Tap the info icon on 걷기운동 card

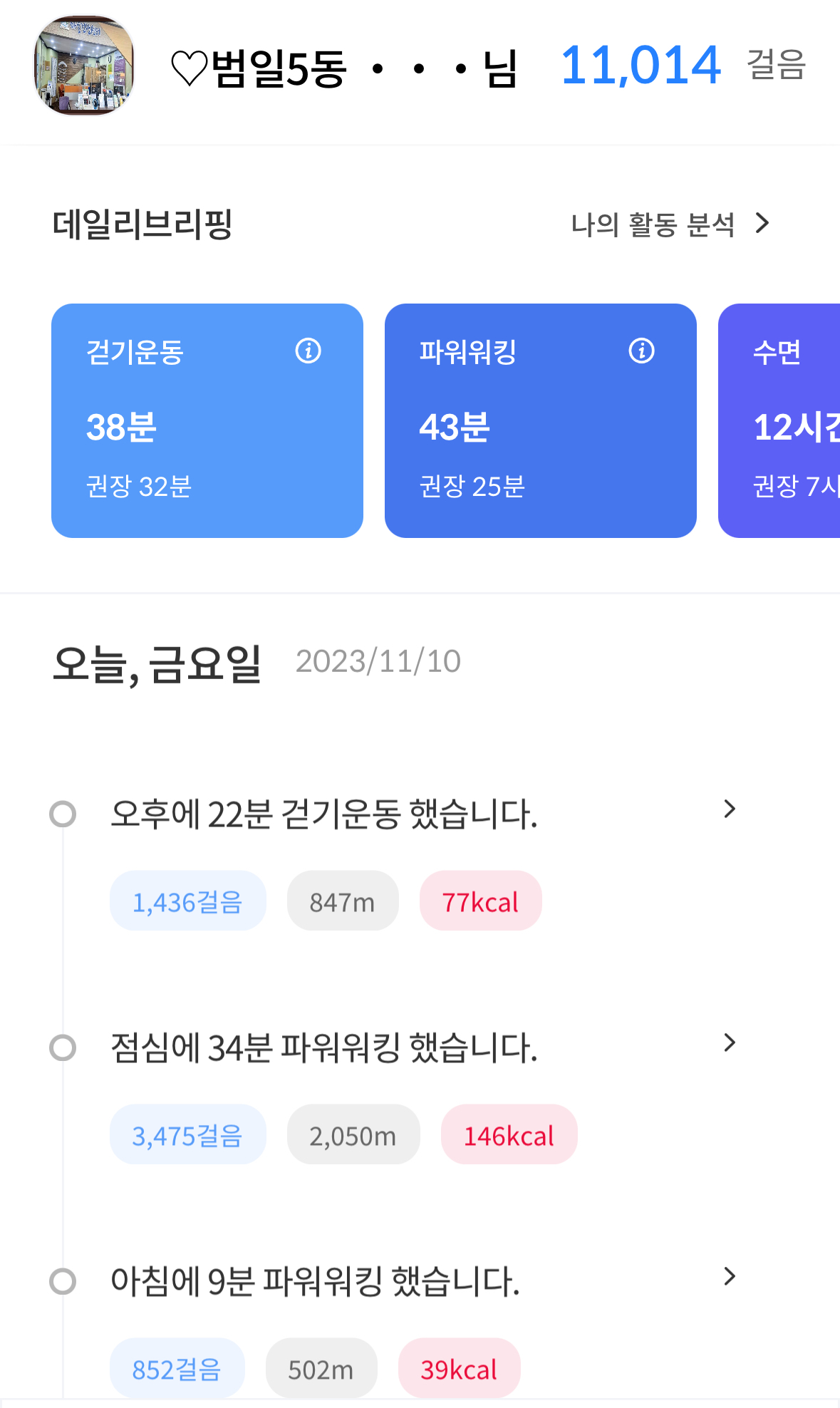[308, 351]
